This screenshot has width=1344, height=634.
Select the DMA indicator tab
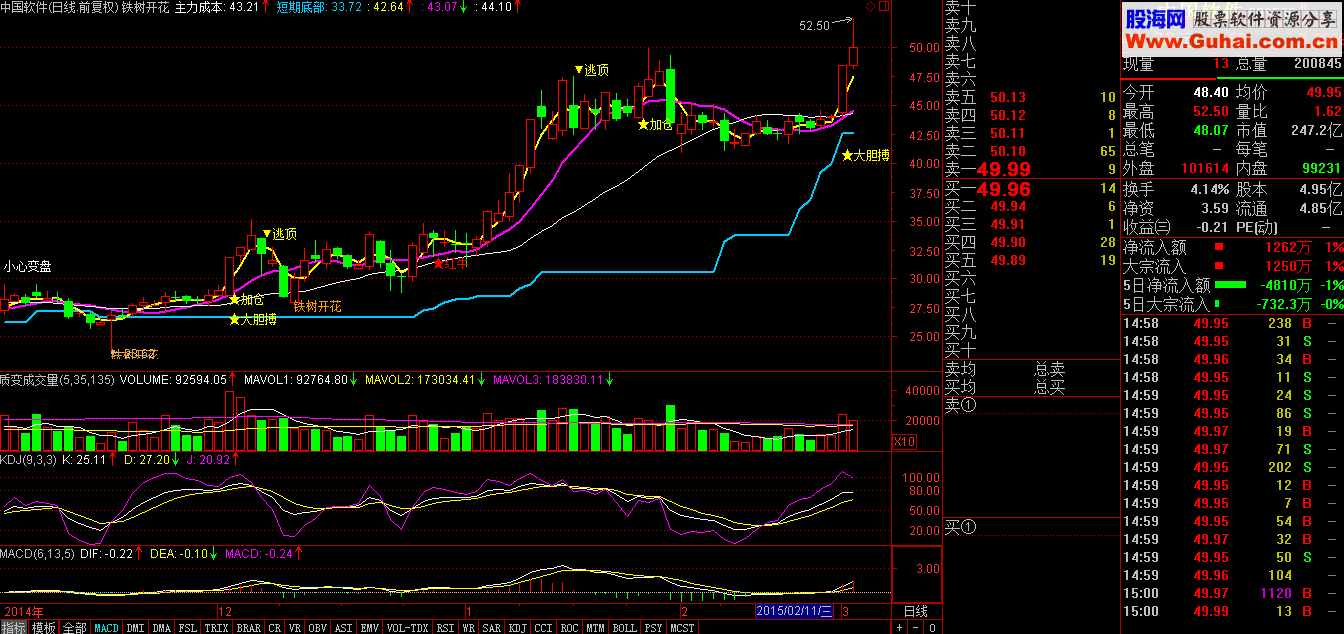(162, 627)
